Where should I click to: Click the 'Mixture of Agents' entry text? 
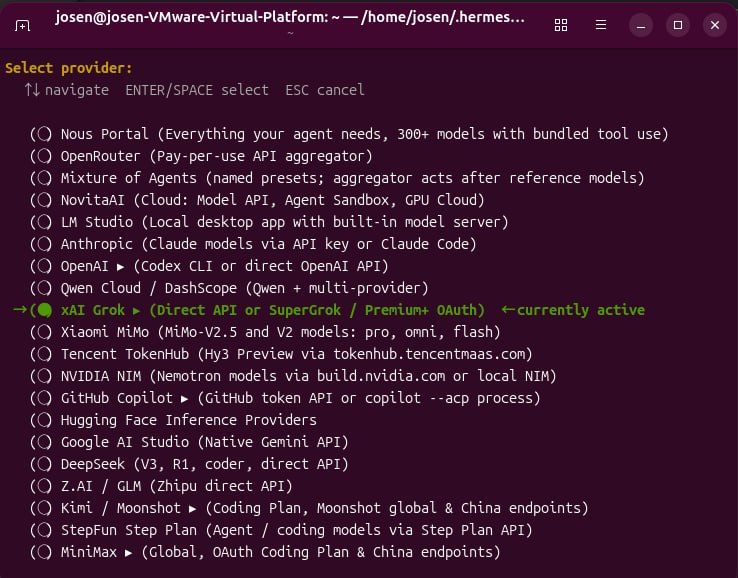(128, 178)
